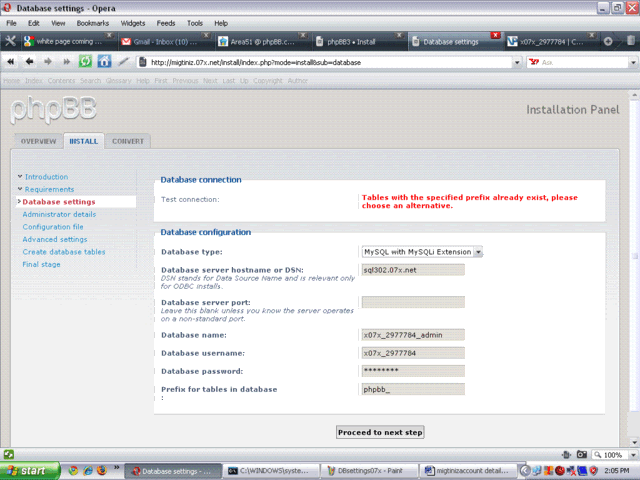Switch to C:\WINDOWS\system taskbar window
The image size is (640, 480).
click(271, 471)
